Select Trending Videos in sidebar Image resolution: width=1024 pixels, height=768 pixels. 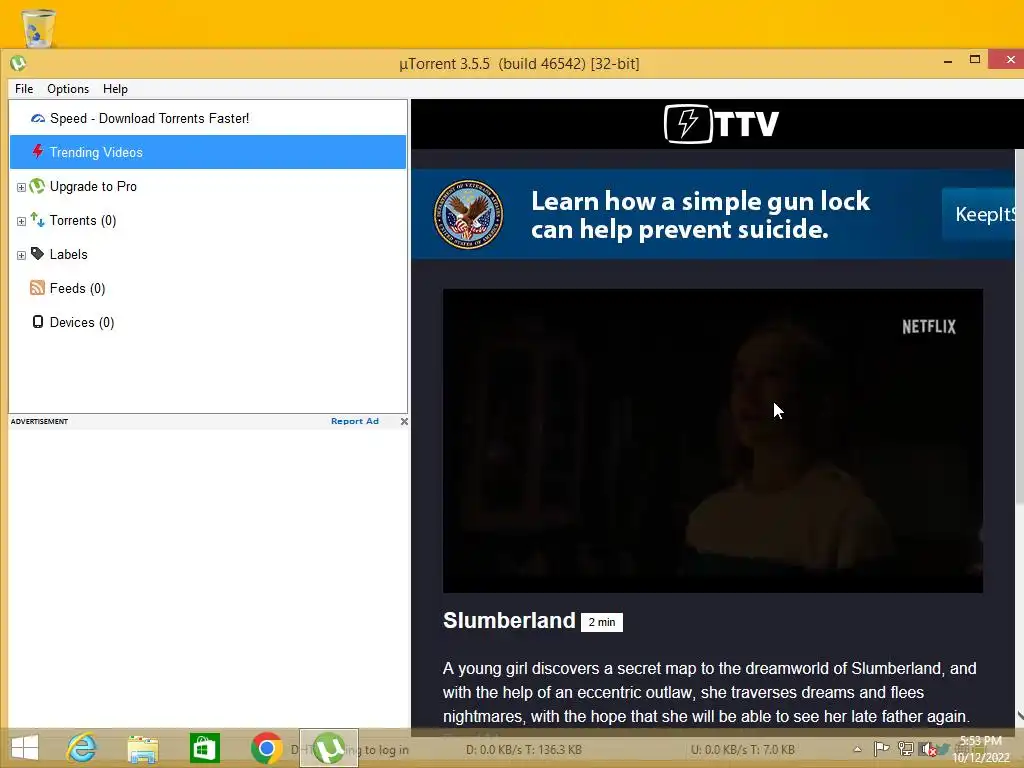pyautogui.click(x=208, y=152)
